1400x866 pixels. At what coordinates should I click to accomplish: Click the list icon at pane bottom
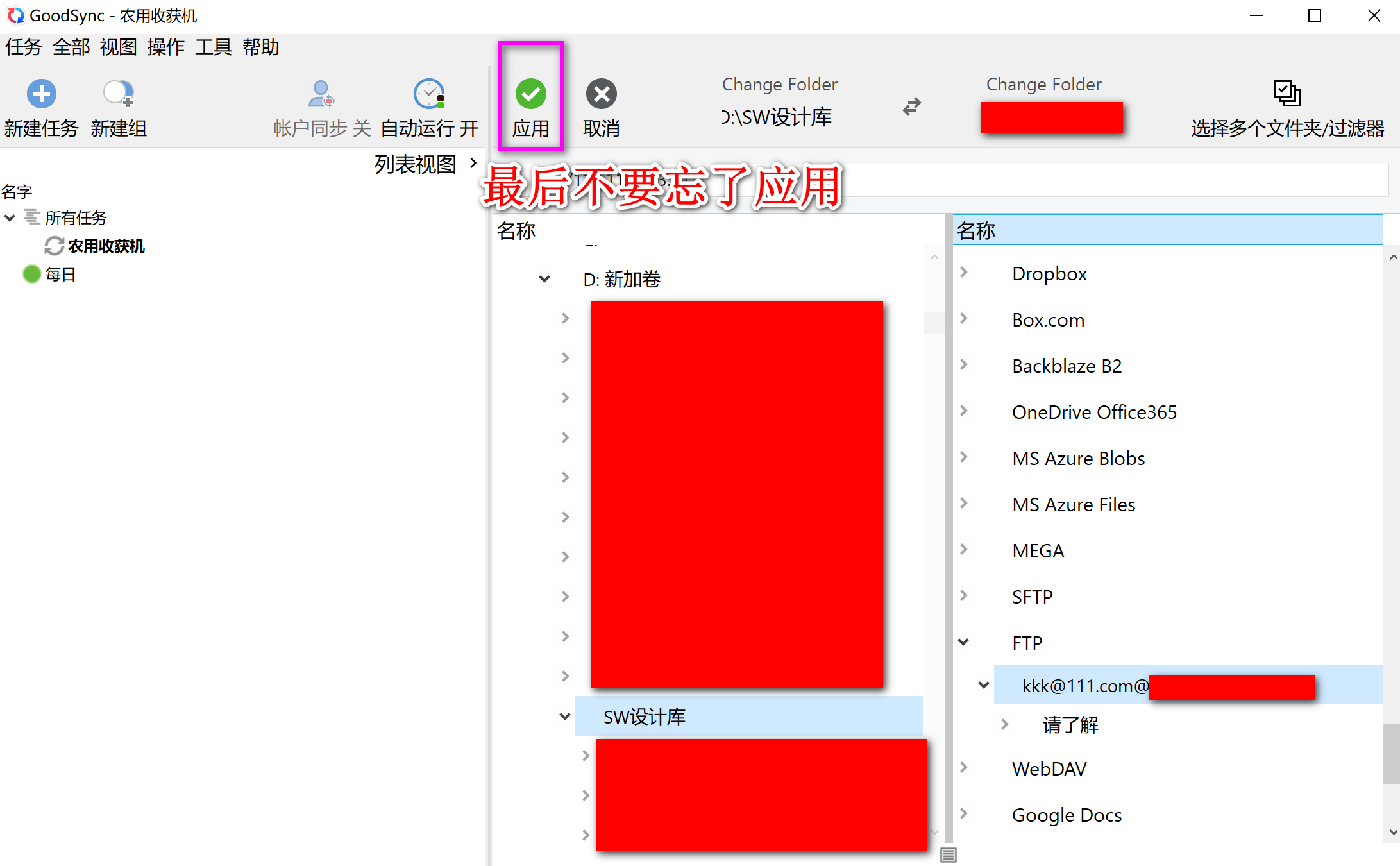click(x=949, y=854)
